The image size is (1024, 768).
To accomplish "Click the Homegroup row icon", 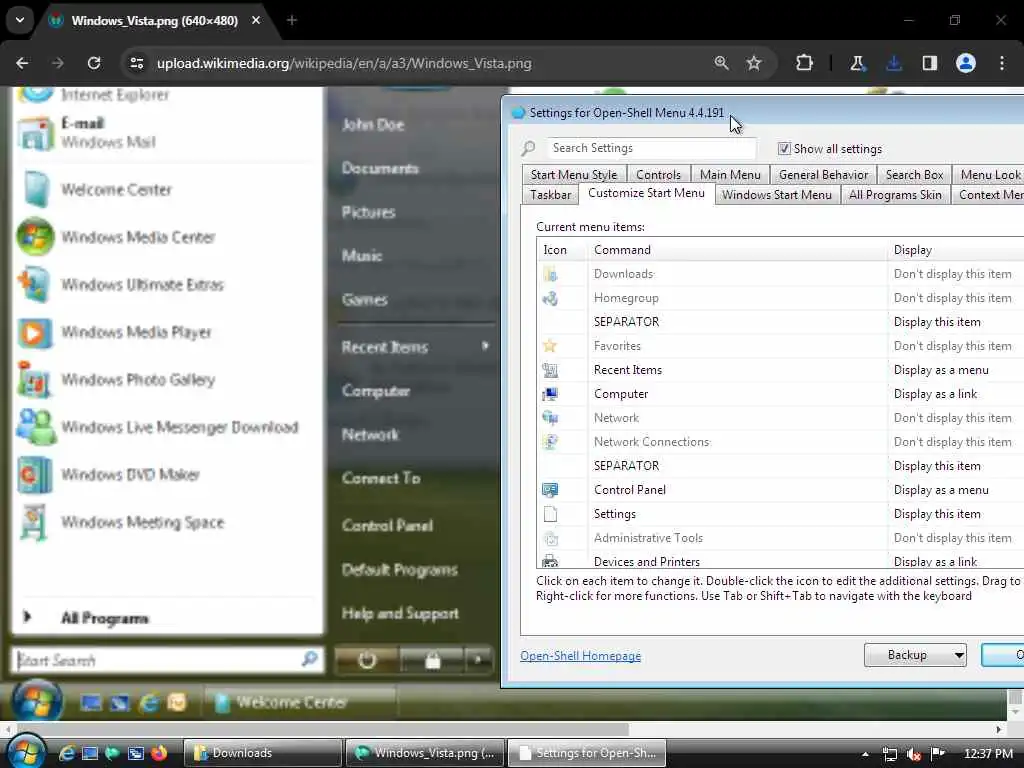I will [x=550, y=298].
